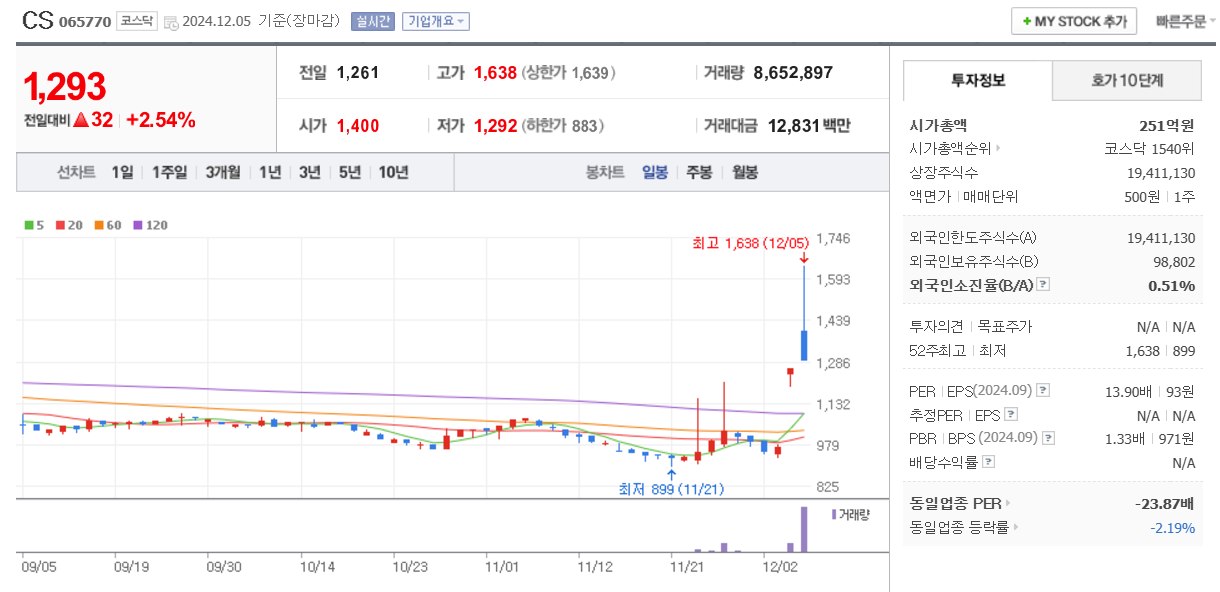Switch to the 호가 10단계 tab

(1126, 80)
